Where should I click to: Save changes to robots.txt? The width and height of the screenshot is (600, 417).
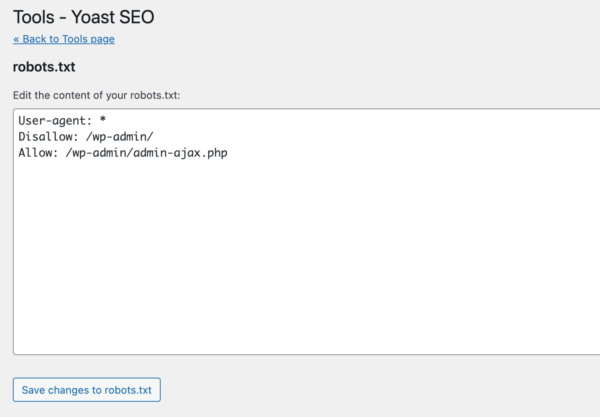coord(86,389)
